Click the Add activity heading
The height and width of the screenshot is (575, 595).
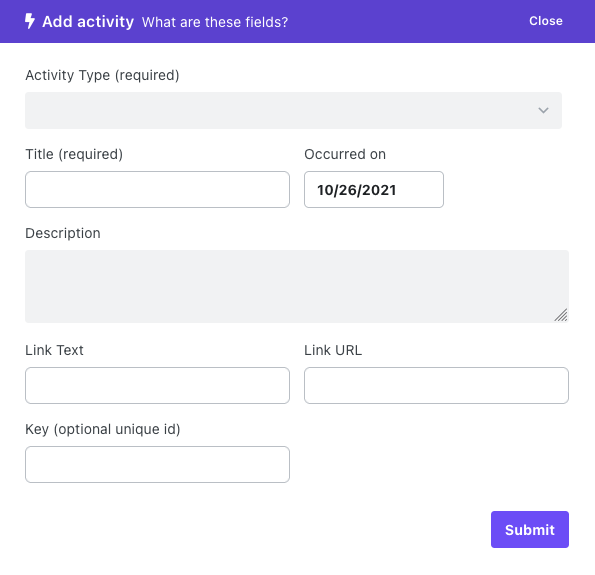coord(88,22)
